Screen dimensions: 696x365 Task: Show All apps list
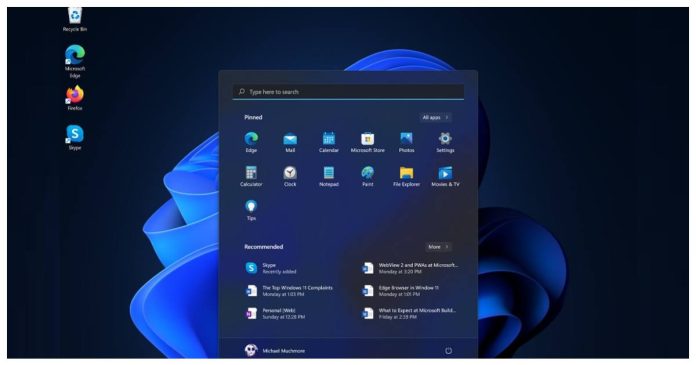coord(435,117)
